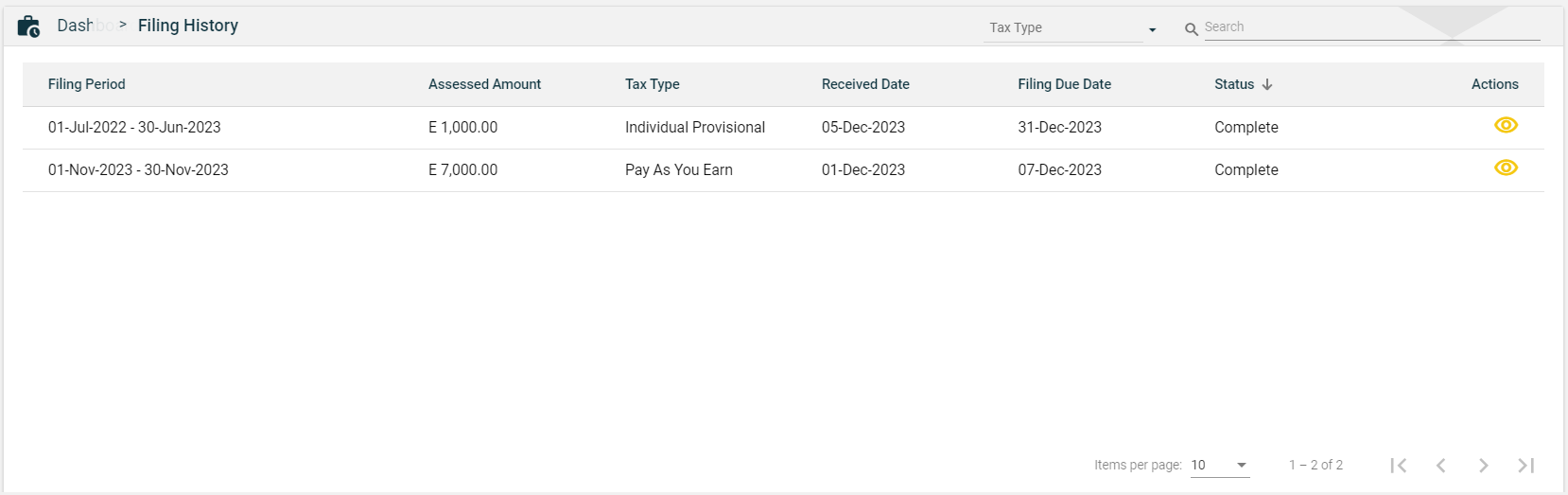Toggle sort arrow on Status column
1568x495 pixels.
[1267, 84]
